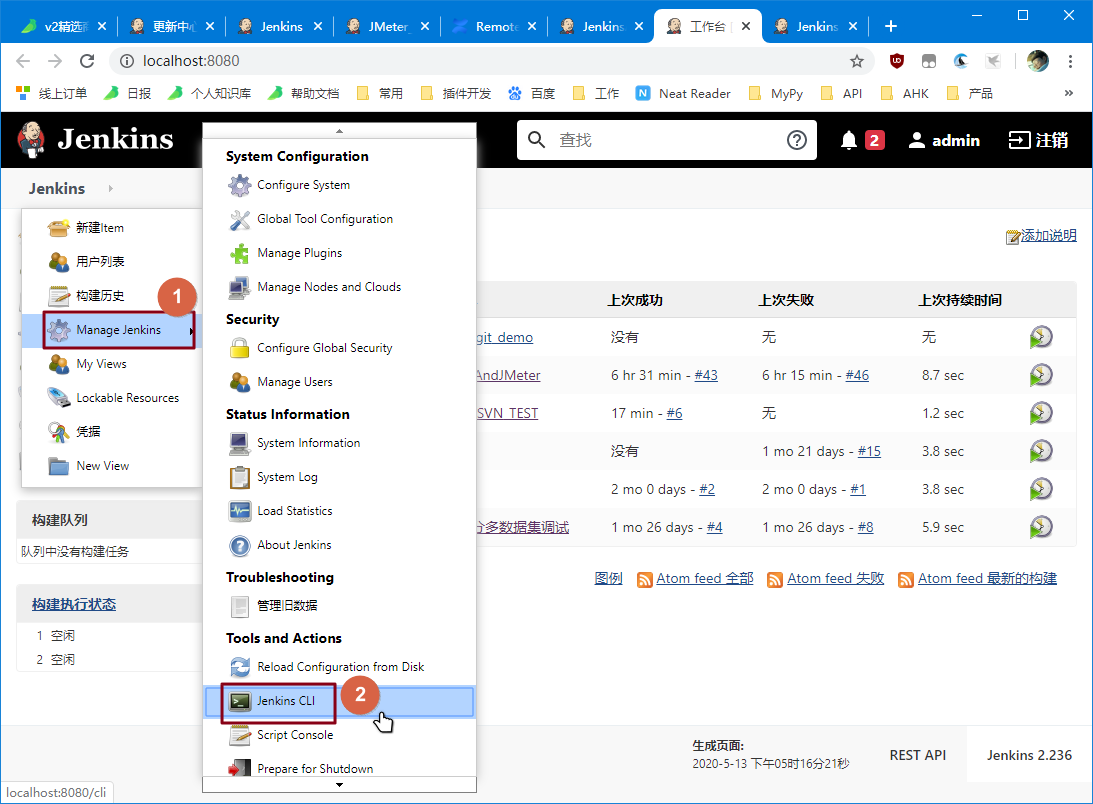Switch to the 更新中心 browser tab
The height and width of the screenshot is (804, 1093).
(x=172, y=26)
